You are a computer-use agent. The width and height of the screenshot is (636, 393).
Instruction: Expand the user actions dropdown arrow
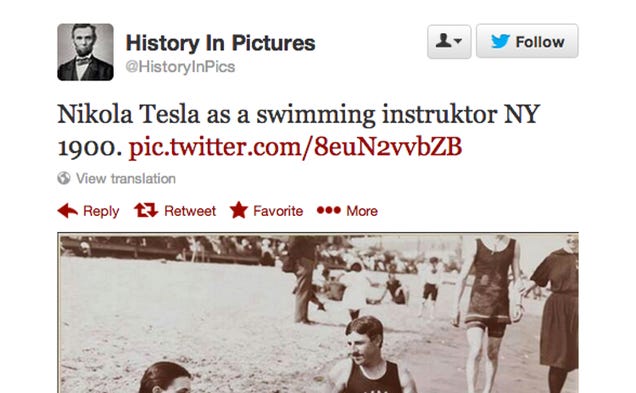[458, 41]
